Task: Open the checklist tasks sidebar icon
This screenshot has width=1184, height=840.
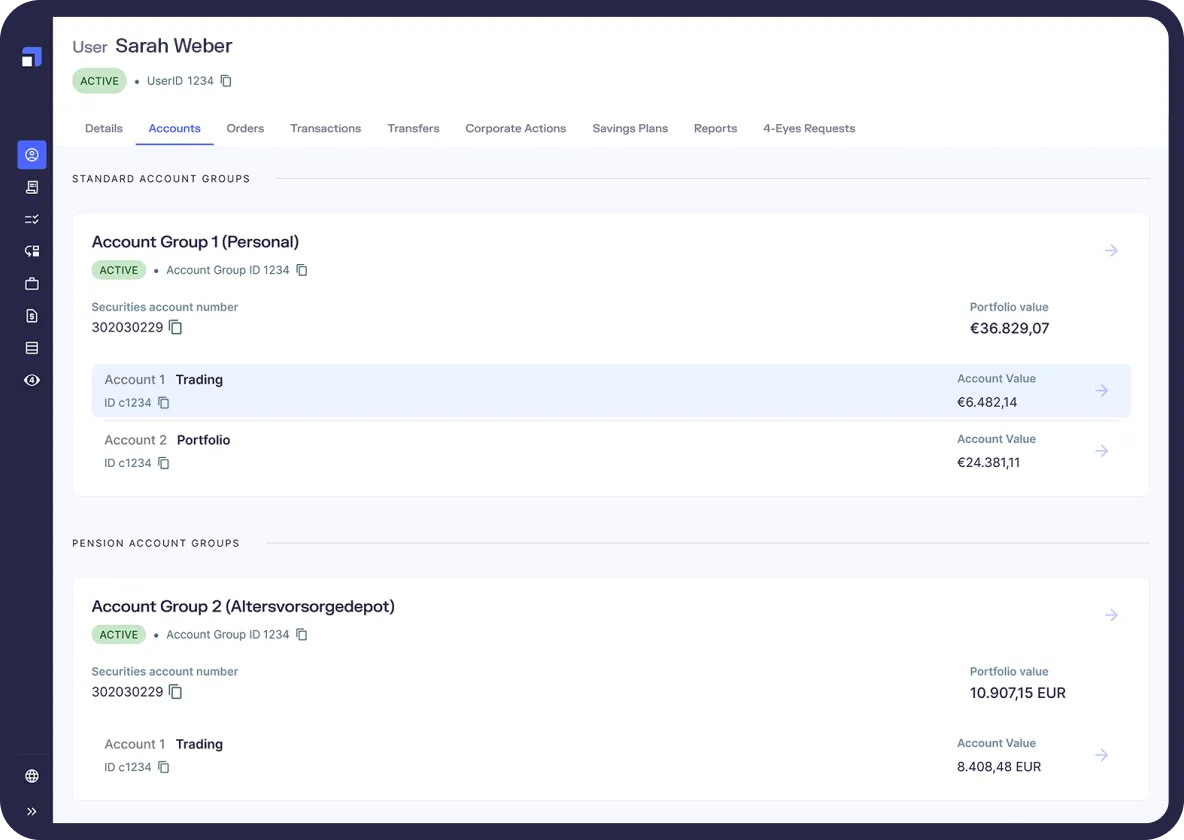Action: coord(32,219)
